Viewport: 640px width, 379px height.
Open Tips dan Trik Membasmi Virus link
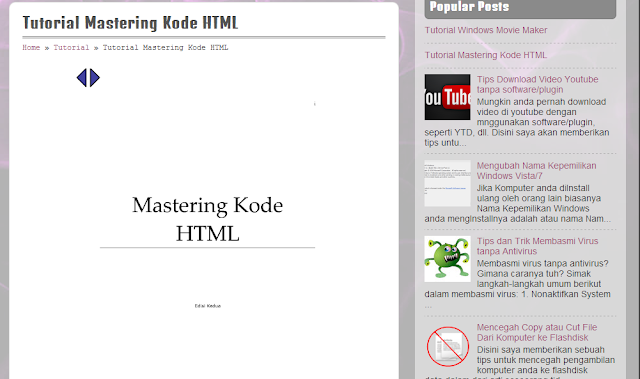[x=537, y=246]
